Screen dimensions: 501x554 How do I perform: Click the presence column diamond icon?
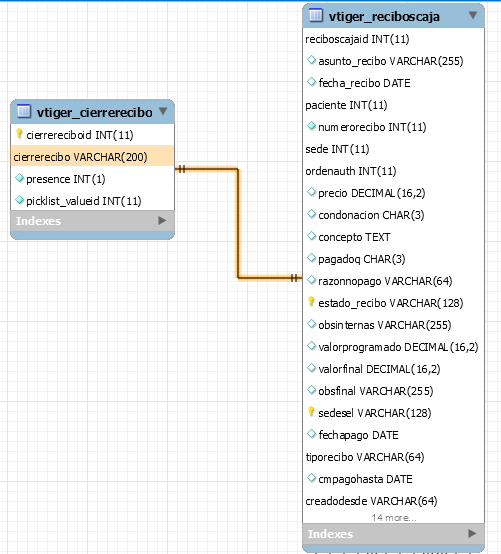pos(20,178)
